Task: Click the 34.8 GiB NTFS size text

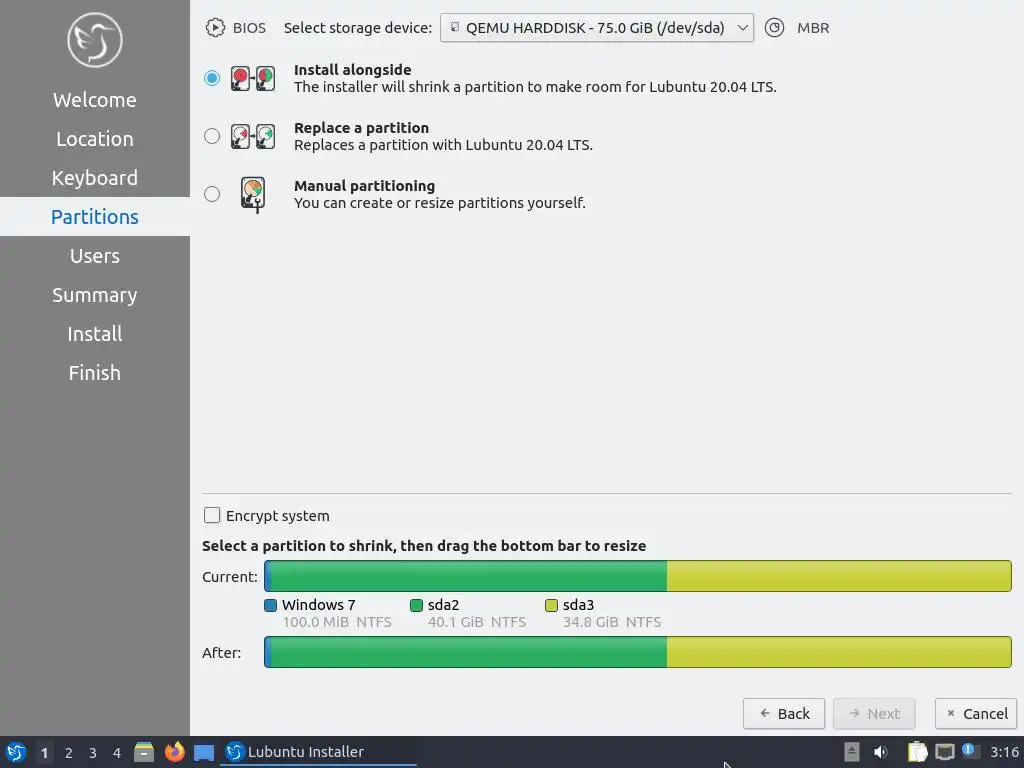Action: point(612,622)
